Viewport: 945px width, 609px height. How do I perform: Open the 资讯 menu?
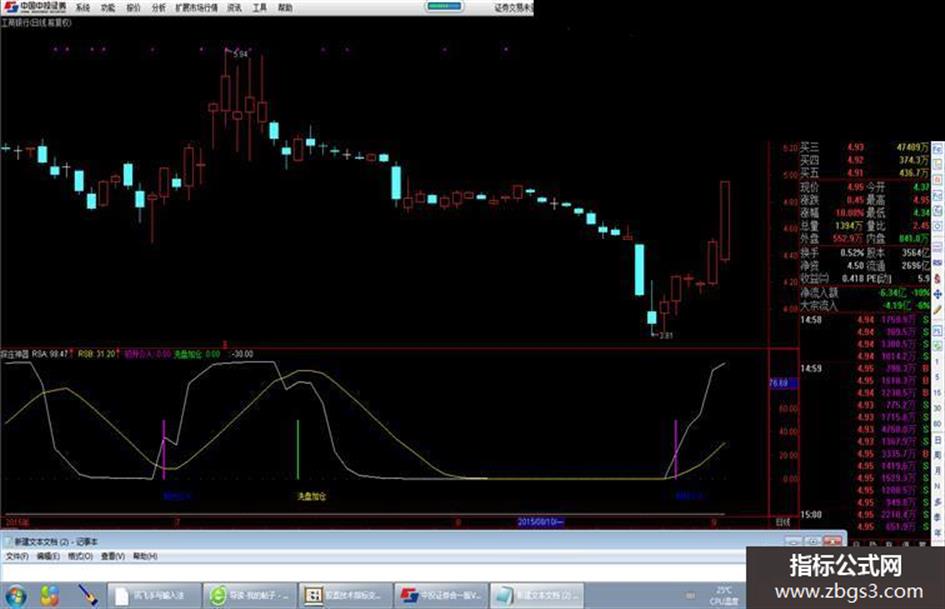coord(234,8)
